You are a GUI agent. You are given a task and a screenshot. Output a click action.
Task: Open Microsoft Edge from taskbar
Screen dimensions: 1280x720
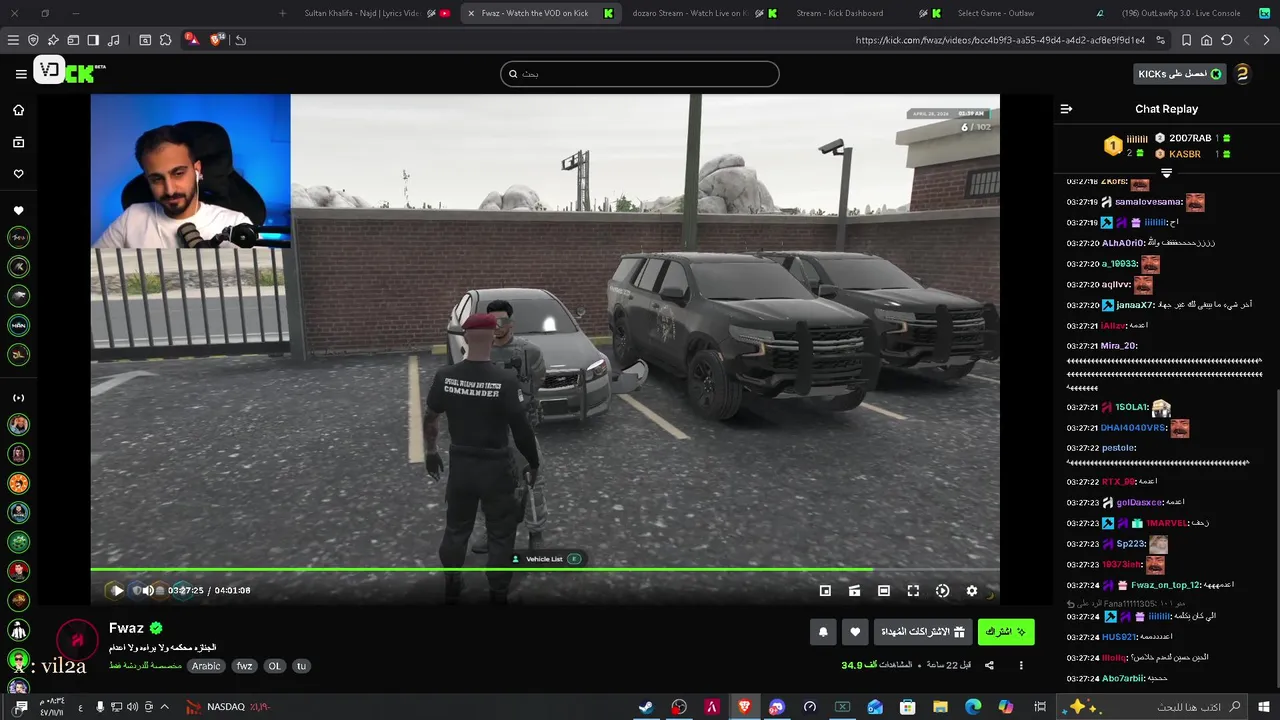coord(973,707)
